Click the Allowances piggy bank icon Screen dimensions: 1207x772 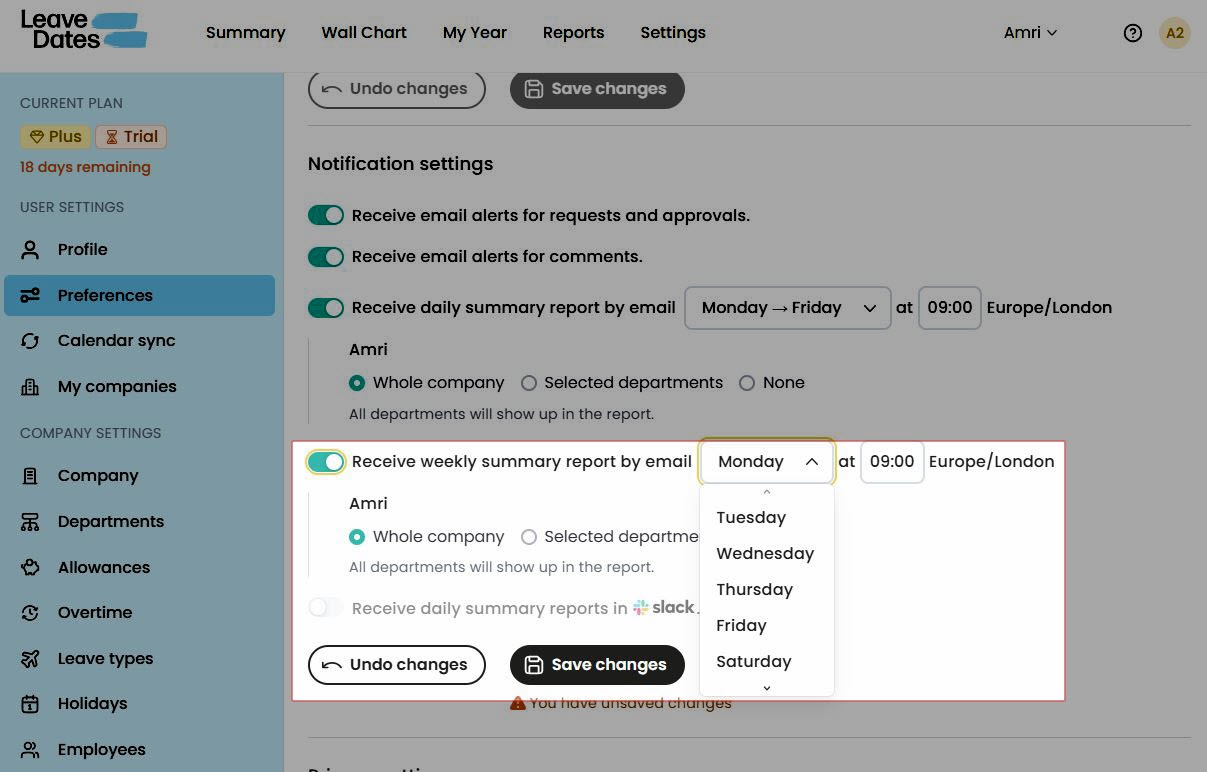pyautogui.click(x=30, y=567)
